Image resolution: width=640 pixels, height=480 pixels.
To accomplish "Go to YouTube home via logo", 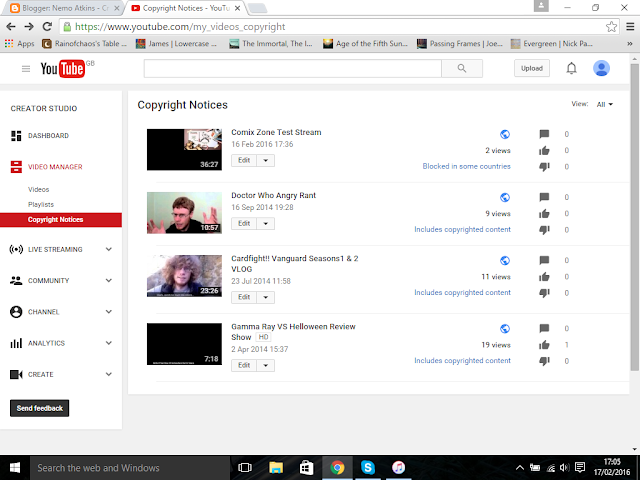I will click(x=63, y=69).
